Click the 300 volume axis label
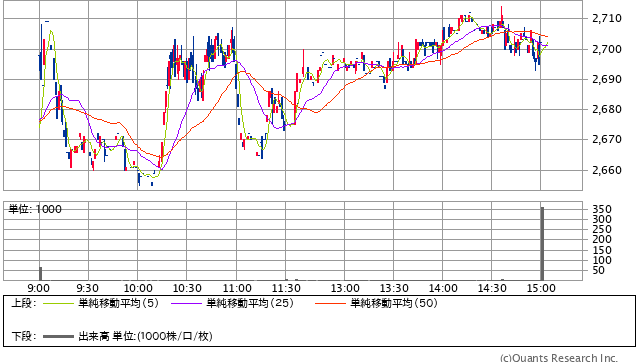 point(602,220)
